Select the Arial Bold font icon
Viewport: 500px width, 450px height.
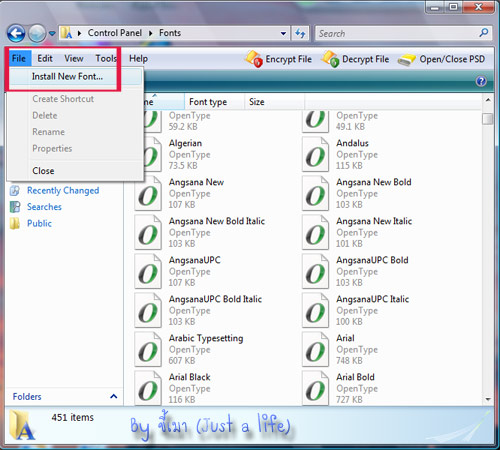pos(315,388)
